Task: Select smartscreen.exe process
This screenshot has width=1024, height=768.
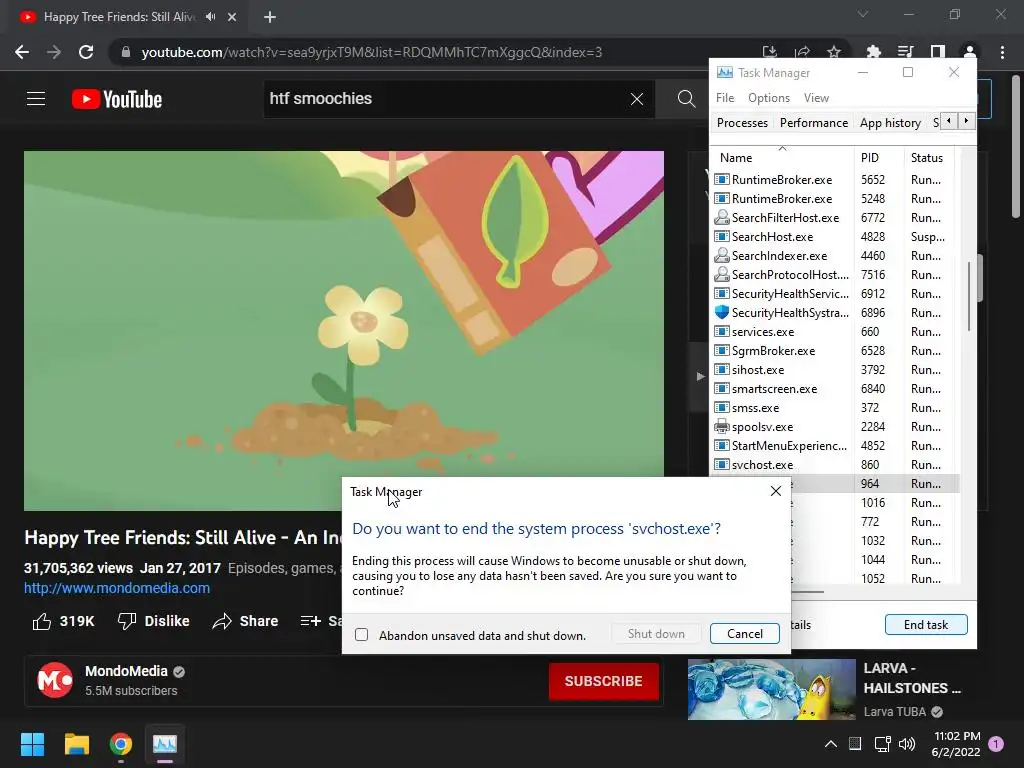Action: click(835, 389)
